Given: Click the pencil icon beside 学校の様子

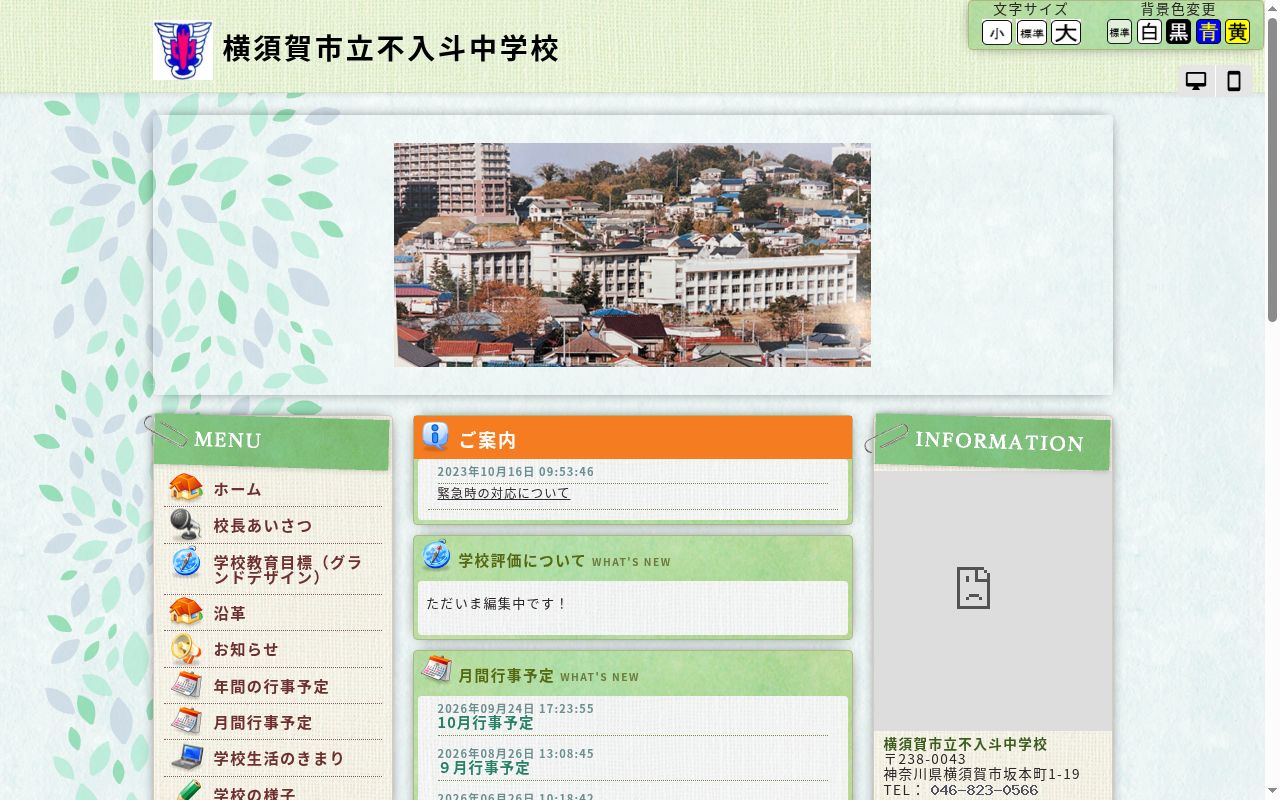Looking at the screenshot, I should click(x=186, y=792).
